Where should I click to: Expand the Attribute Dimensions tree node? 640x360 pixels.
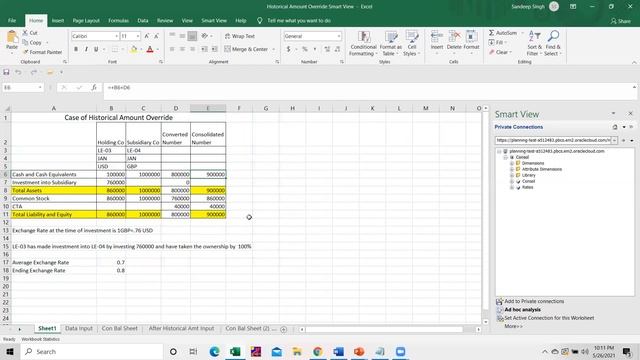point(512,169)
